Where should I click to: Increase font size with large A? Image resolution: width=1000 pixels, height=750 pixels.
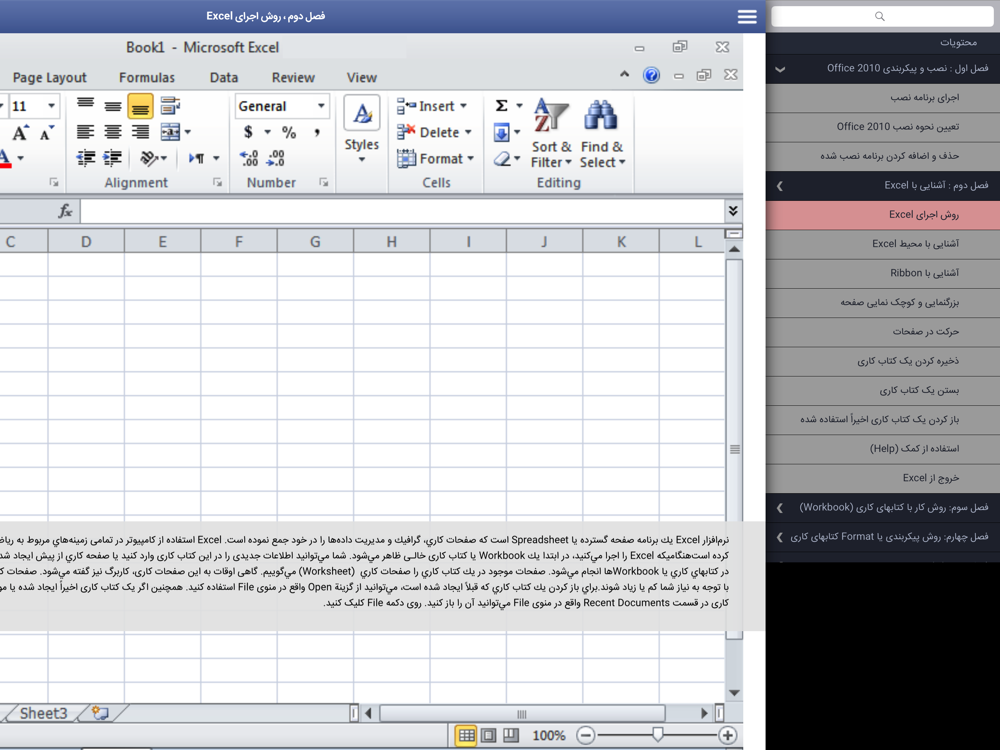20,133
